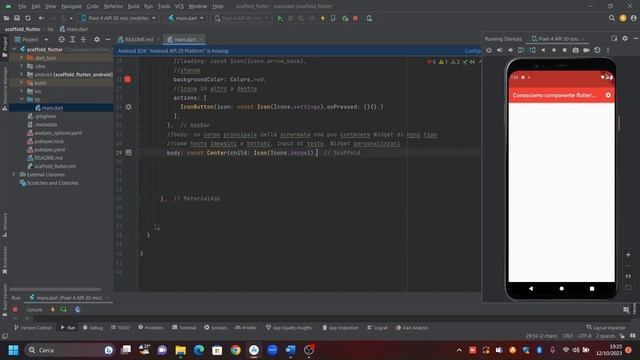The height and width of the screenshot is (360, 640).
Task: Click Collapse All icon in Project panel
Action: [83, 40]
